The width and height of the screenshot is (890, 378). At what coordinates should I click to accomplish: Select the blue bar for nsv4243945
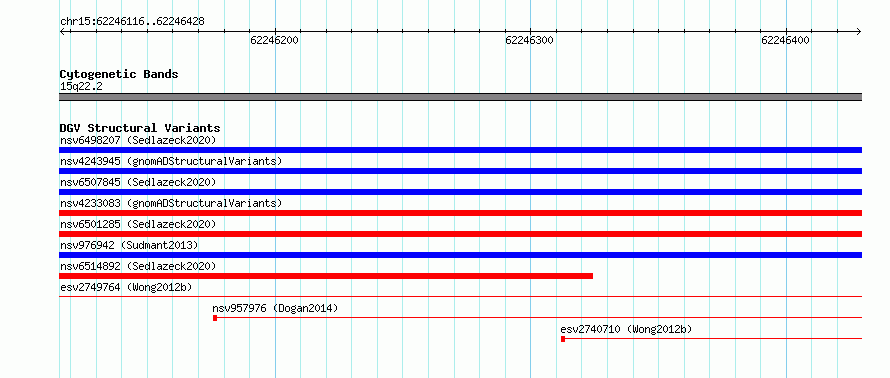tap(461, 171)
